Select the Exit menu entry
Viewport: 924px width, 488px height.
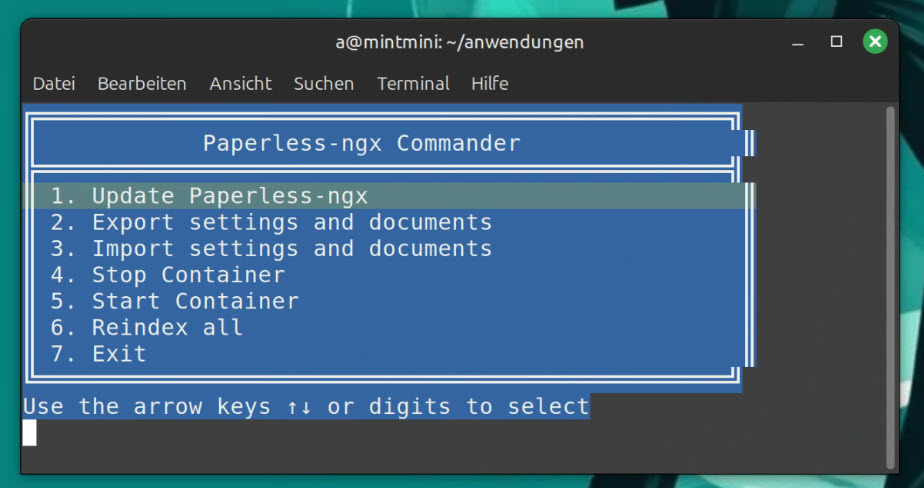click(99, 353)
